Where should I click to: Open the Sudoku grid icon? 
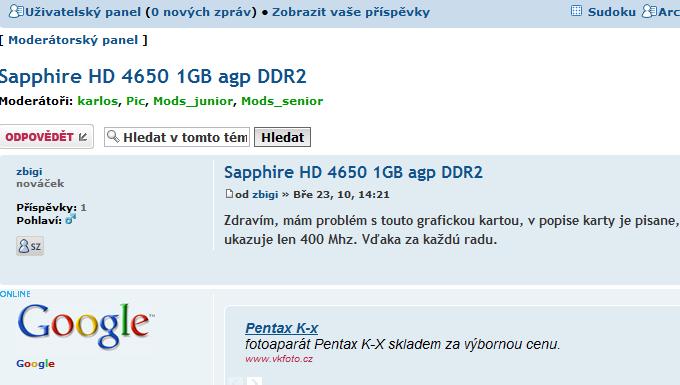point(576,11)
